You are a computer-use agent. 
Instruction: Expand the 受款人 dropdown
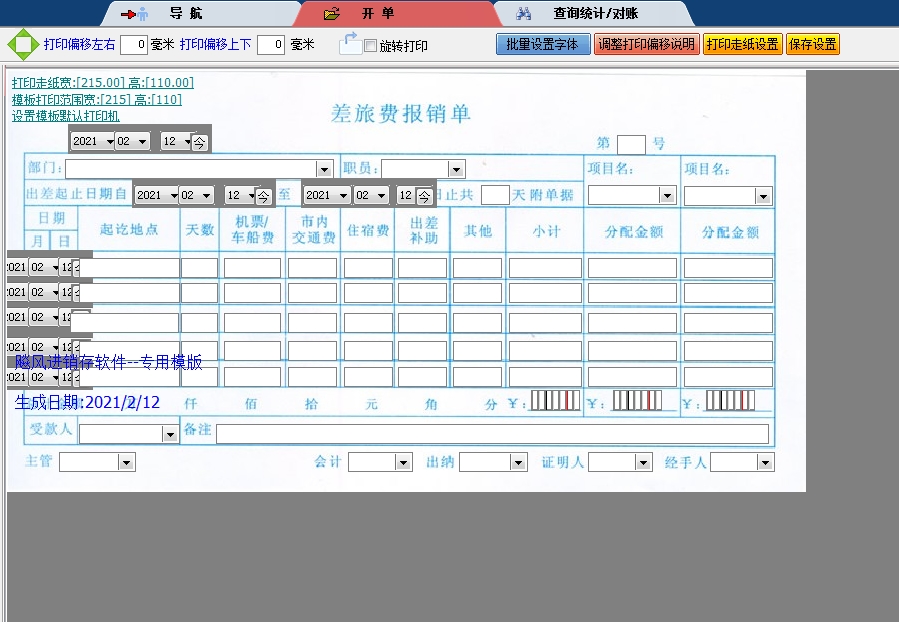click(x=169, y=434)
